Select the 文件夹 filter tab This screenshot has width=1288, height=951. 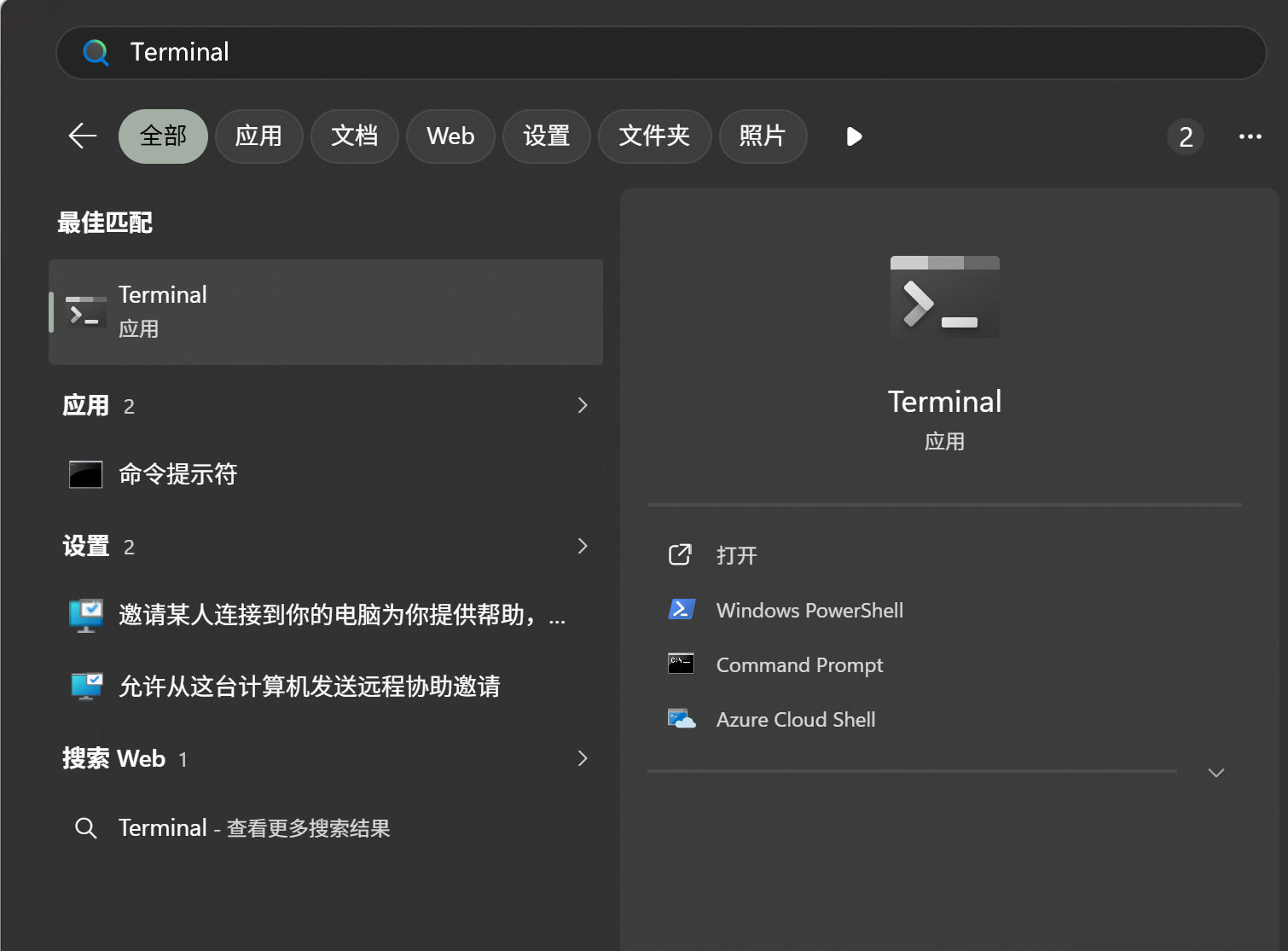[654, 136]
